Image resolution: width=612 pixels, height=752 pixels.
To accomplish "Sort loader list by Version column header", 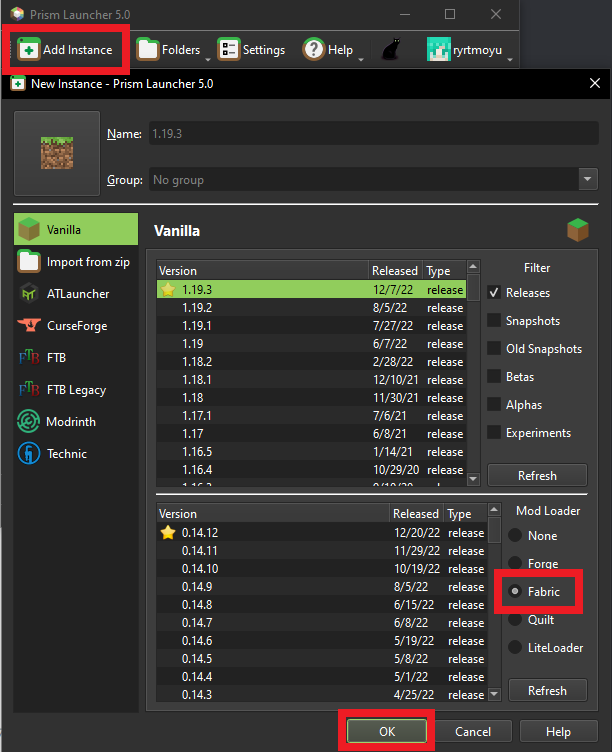I will 273,514.
